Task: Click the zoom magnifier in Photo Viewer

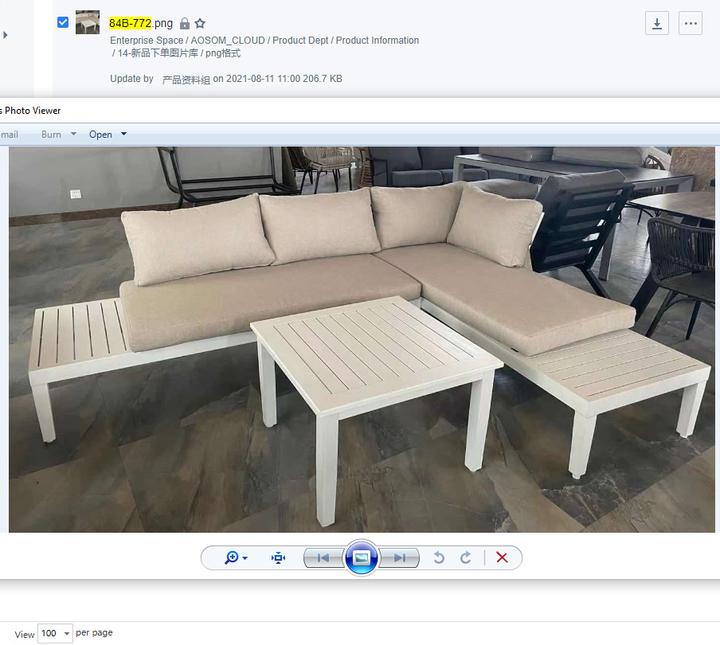Action: (x=232, y=558)
